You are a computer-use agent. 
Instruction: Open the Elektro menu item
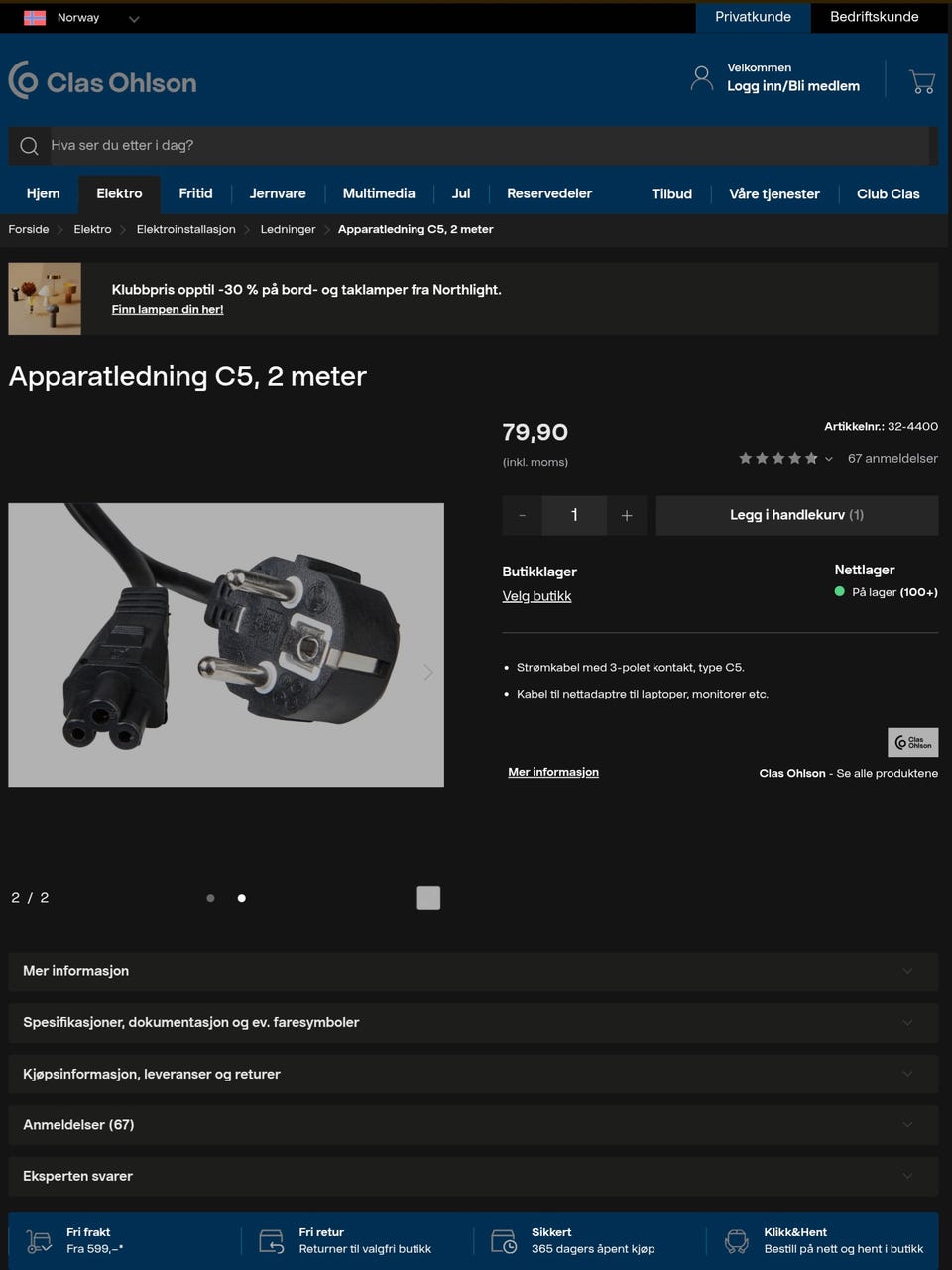point(119,193)
